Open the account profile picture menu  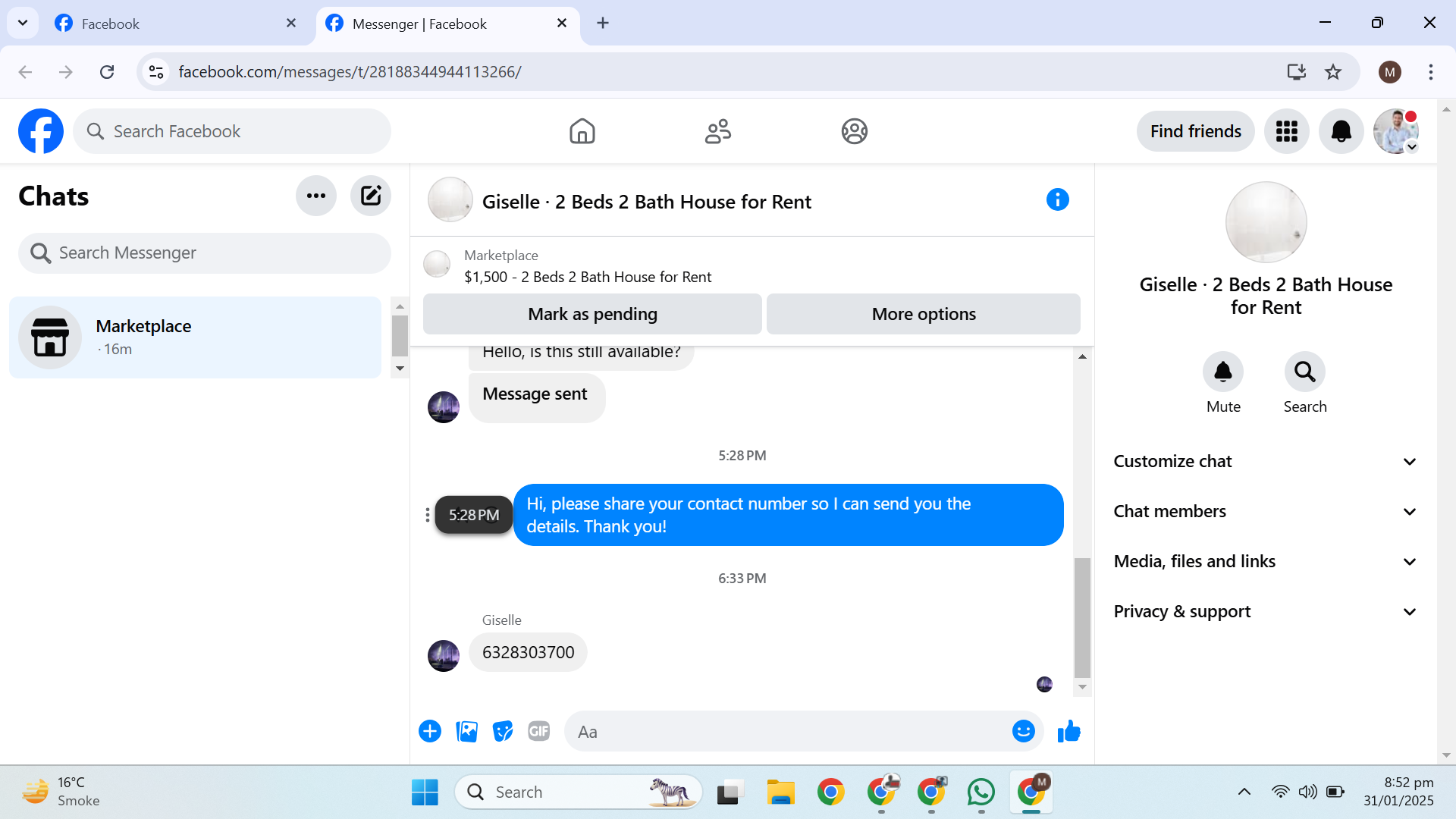coord(1396,131)
